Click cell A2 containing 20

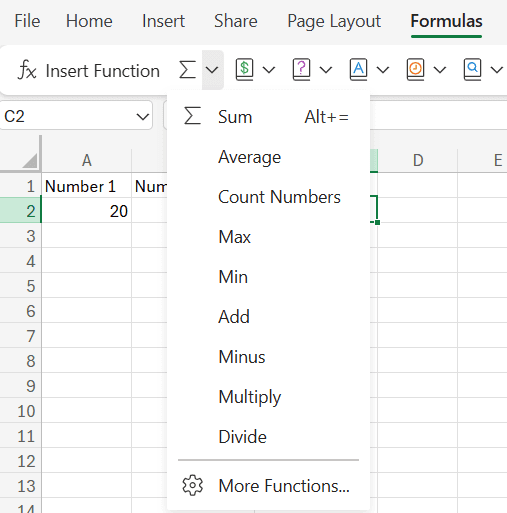87,211
